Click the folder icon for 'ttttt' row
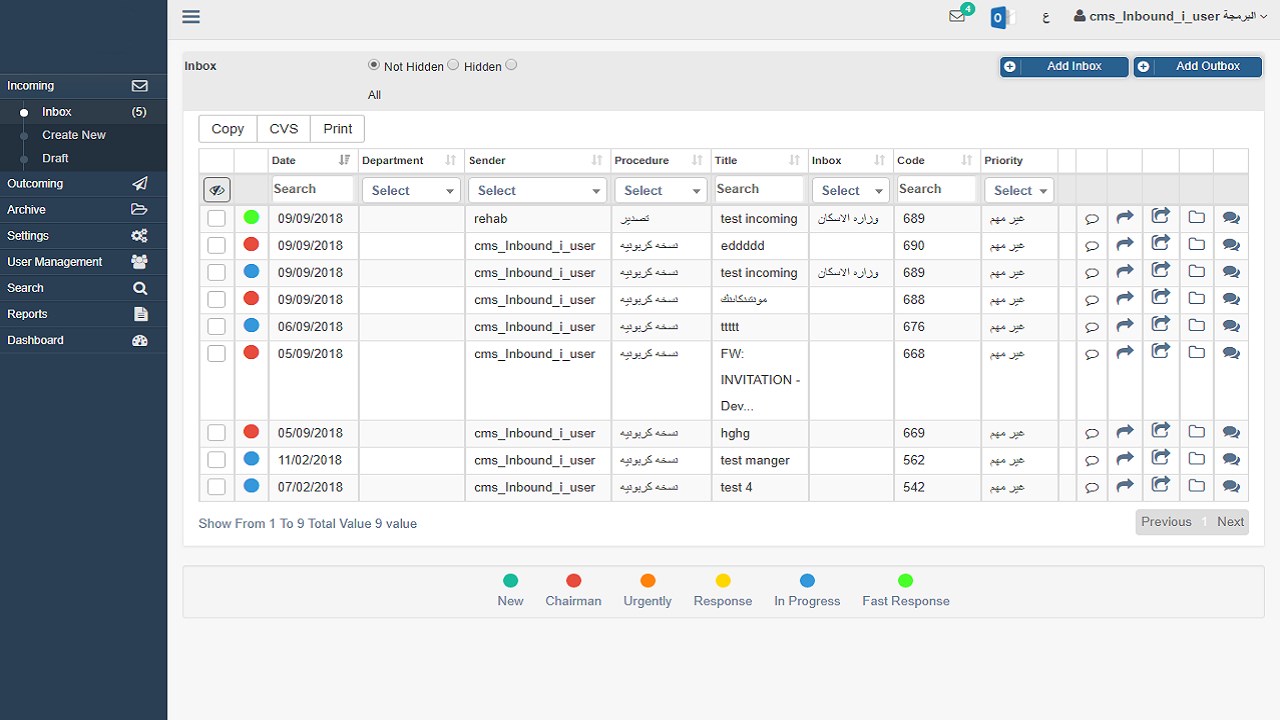1280x720 pixels. 1197,325
